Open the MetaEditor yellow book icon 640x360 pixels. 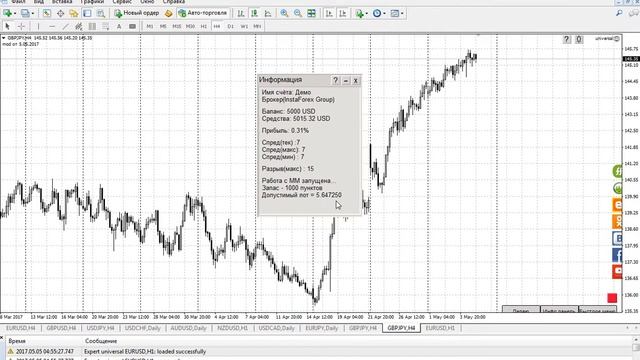tap(169, 13)
